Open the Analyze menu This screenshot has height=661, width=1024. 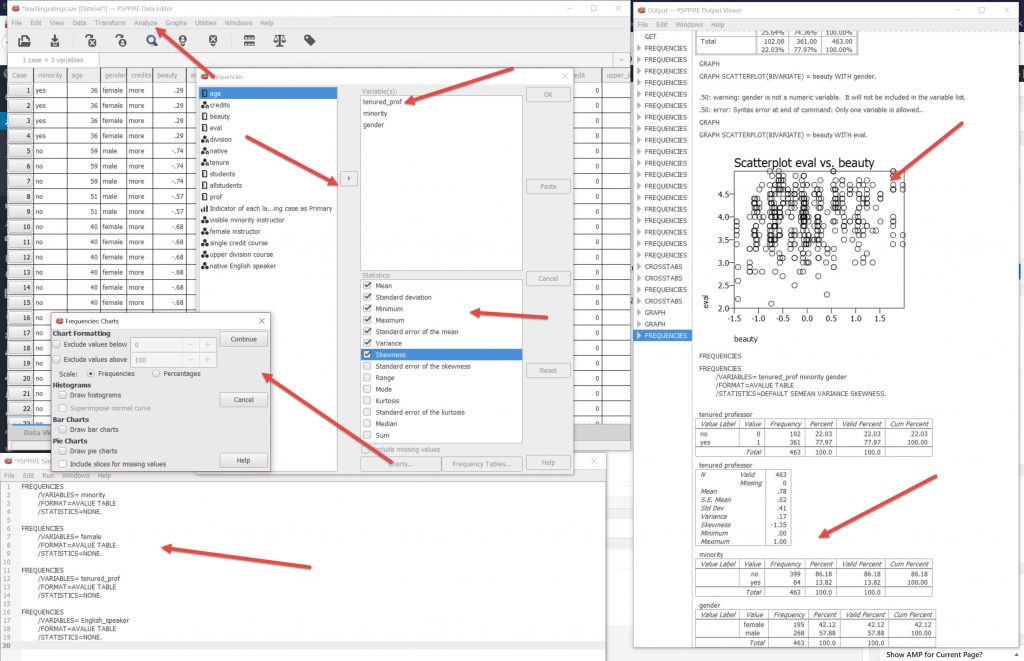[145, 22]
